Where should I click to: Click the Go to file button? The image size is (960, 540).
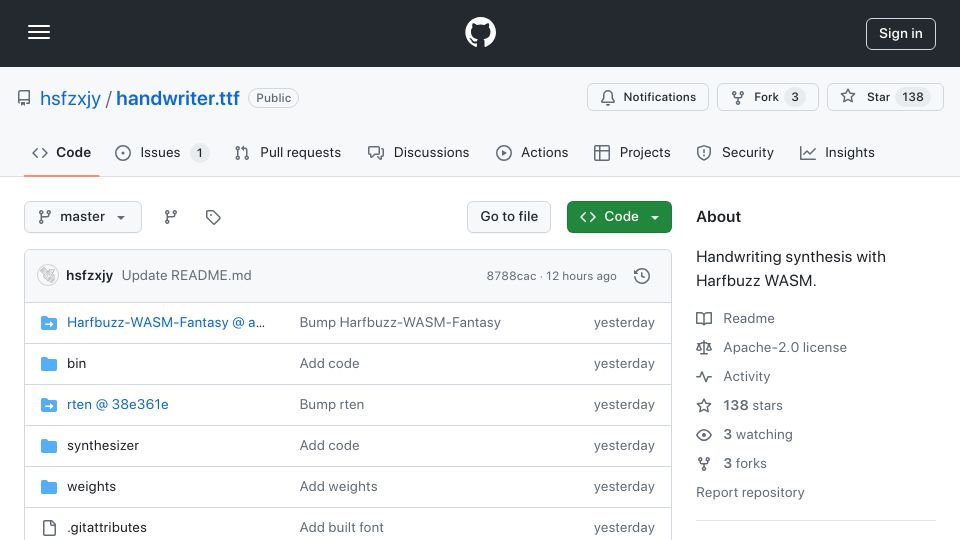pyautogui.click(x=509, y=217)
